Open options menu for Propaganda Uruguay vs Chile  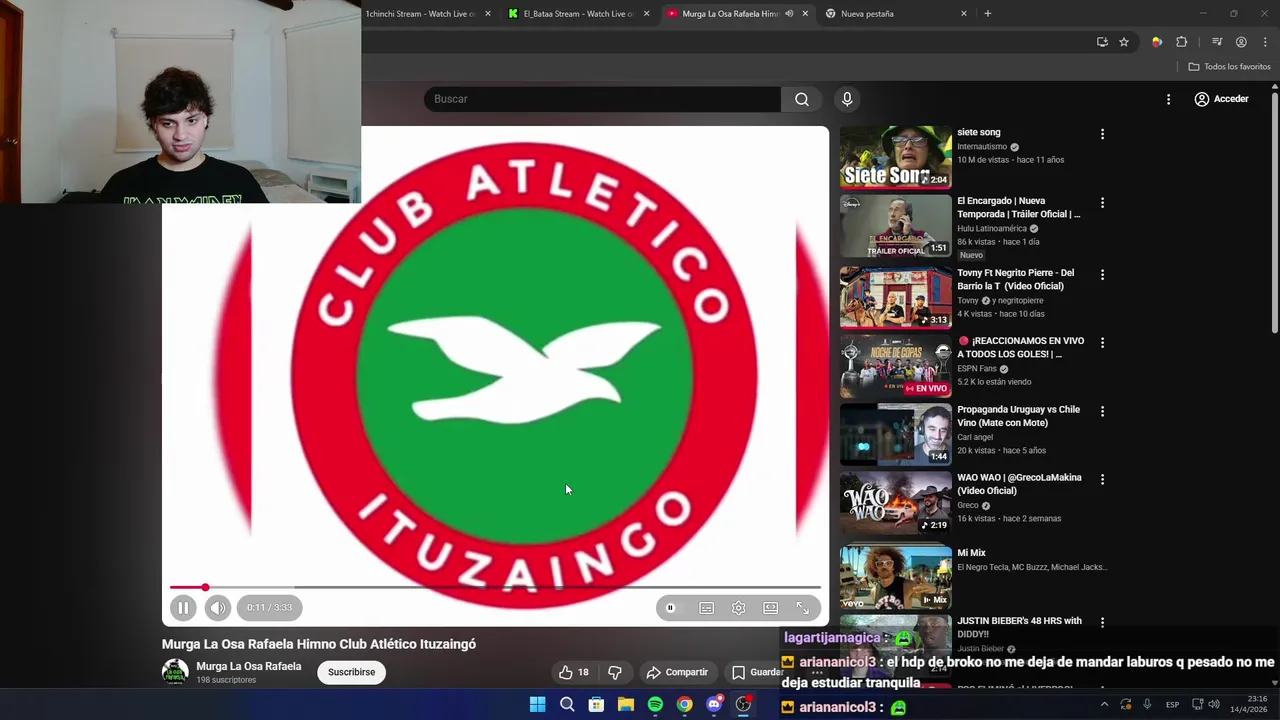tap(1102, 412)
